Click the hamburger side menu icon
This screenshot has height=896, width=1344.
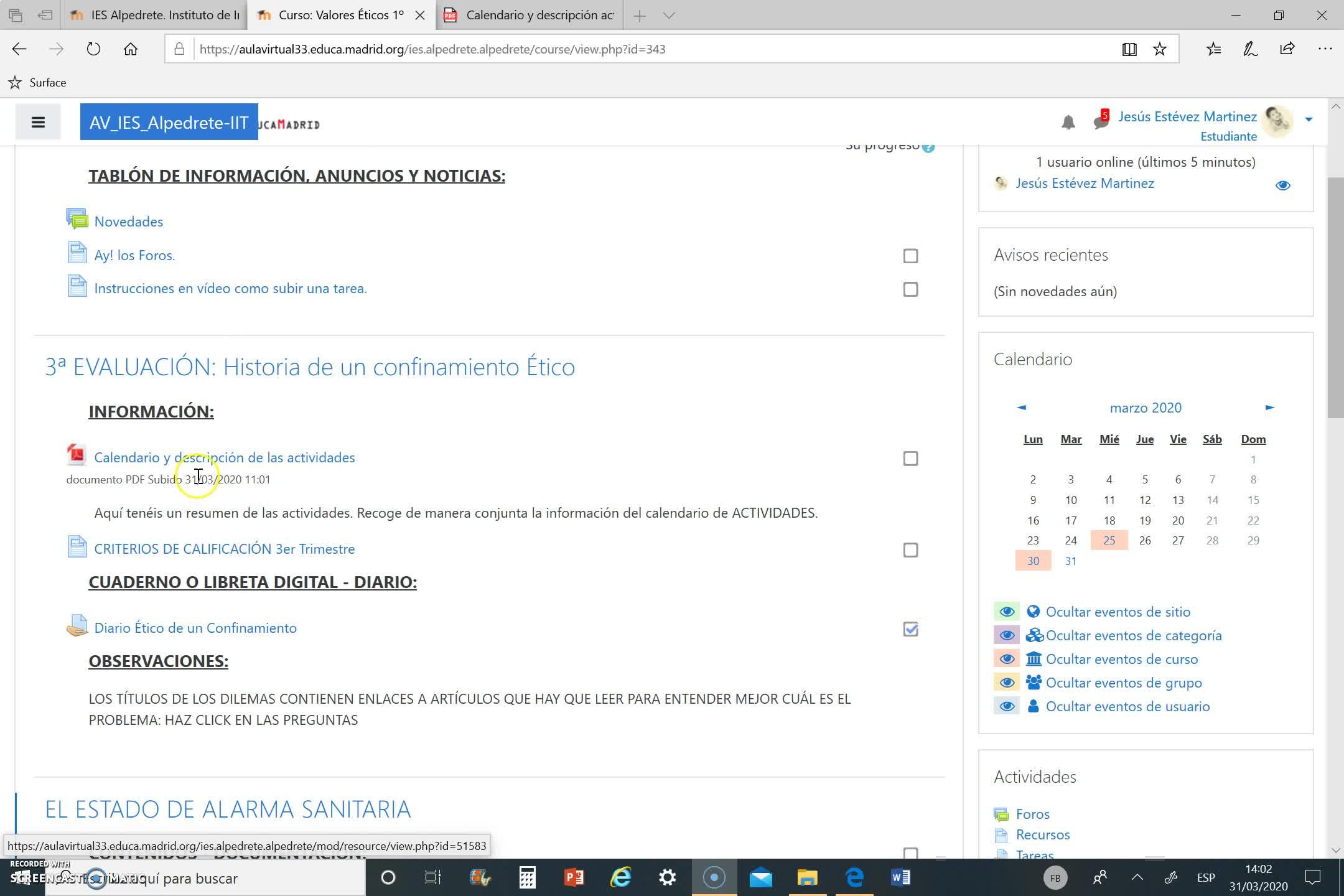coord(38,122)
